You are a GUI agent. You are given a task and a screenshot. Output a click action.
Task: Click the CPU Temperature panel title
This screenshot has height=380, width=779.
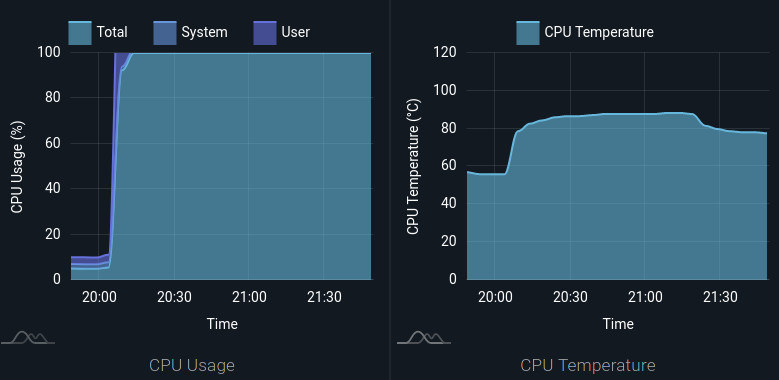[x=588, y=366]
